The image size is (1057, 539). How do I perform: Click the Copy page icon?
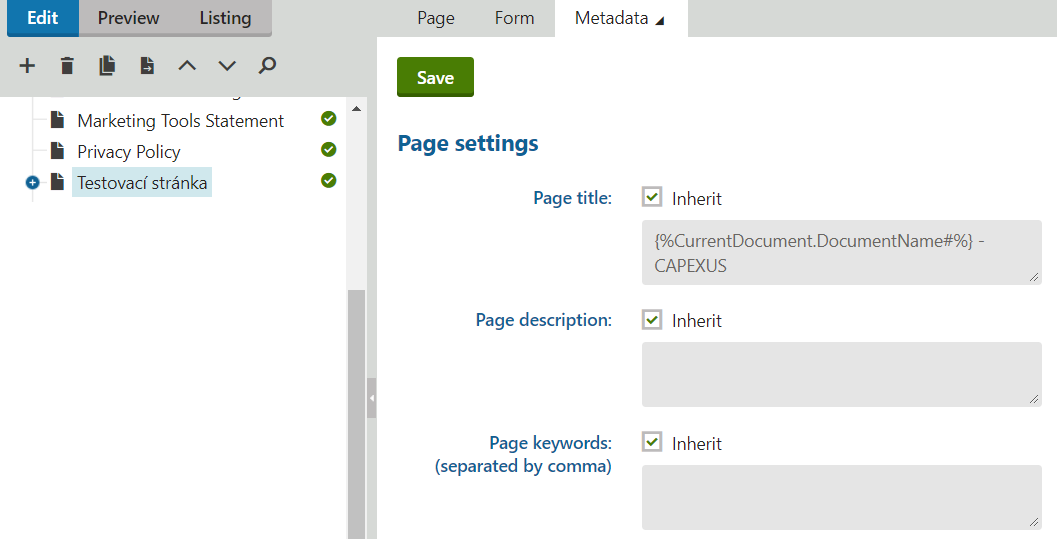(107, 66)
